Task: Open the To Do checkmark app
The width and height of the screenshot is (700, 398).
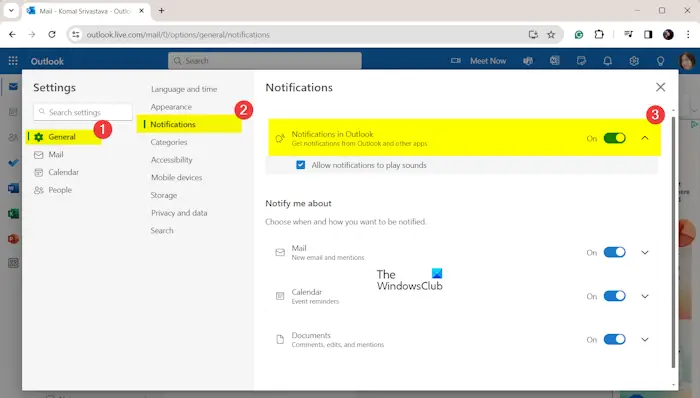Action: [13, 162]
